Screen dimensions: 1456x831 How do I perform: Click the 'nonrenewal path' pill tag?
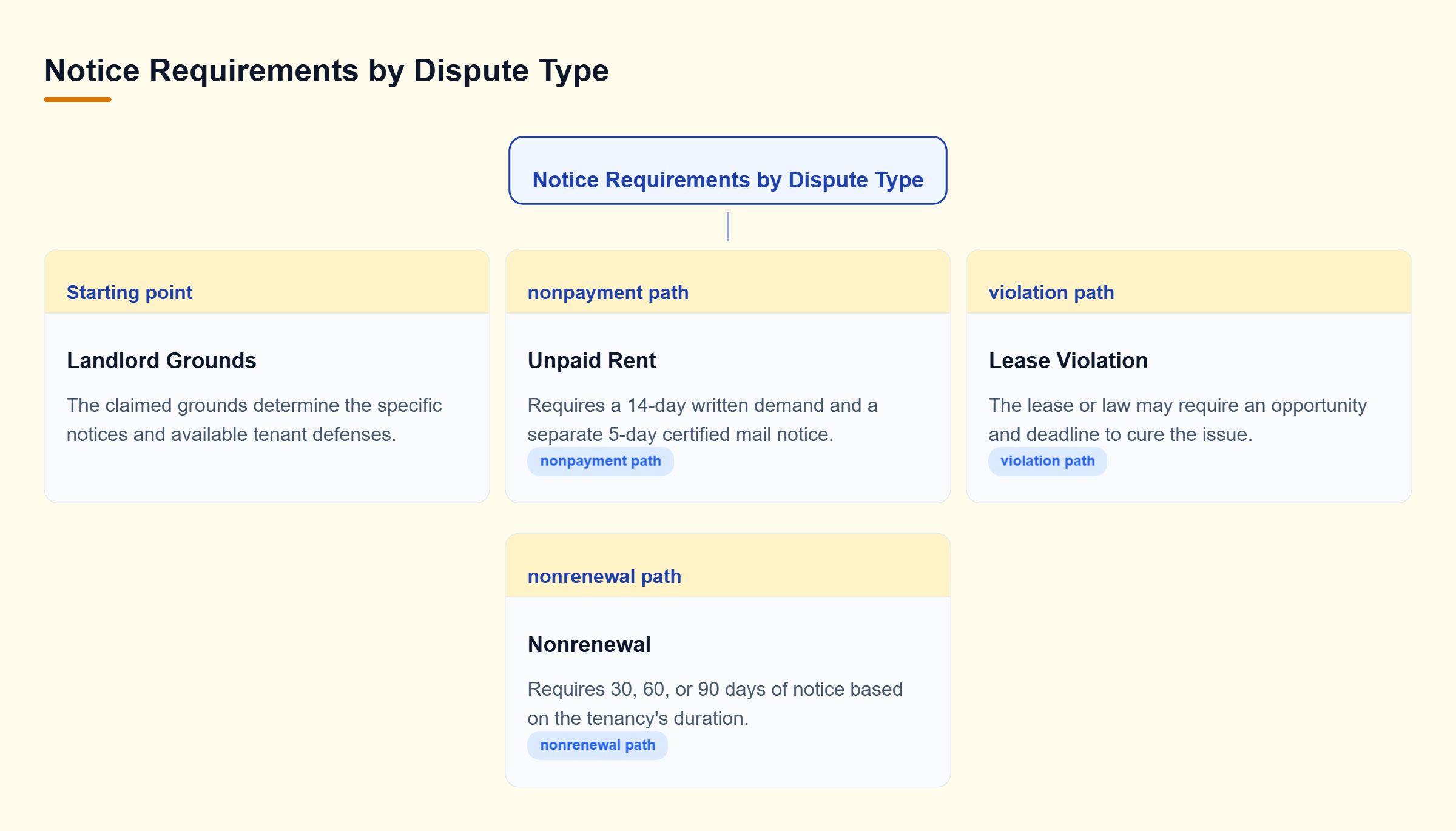[x=598, y=745]
